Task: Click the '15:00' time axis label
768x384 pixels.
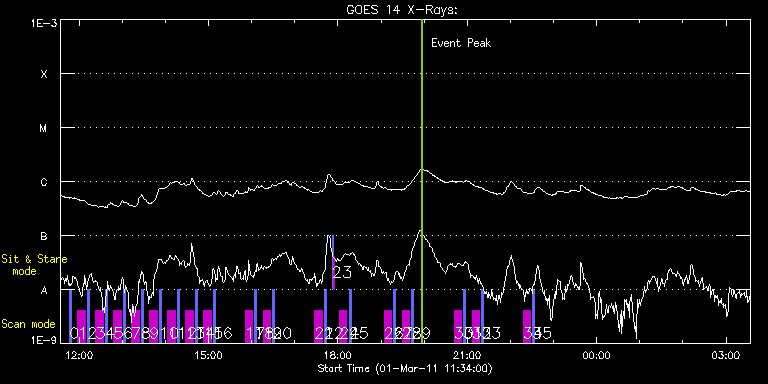Action: click(208, 355)
